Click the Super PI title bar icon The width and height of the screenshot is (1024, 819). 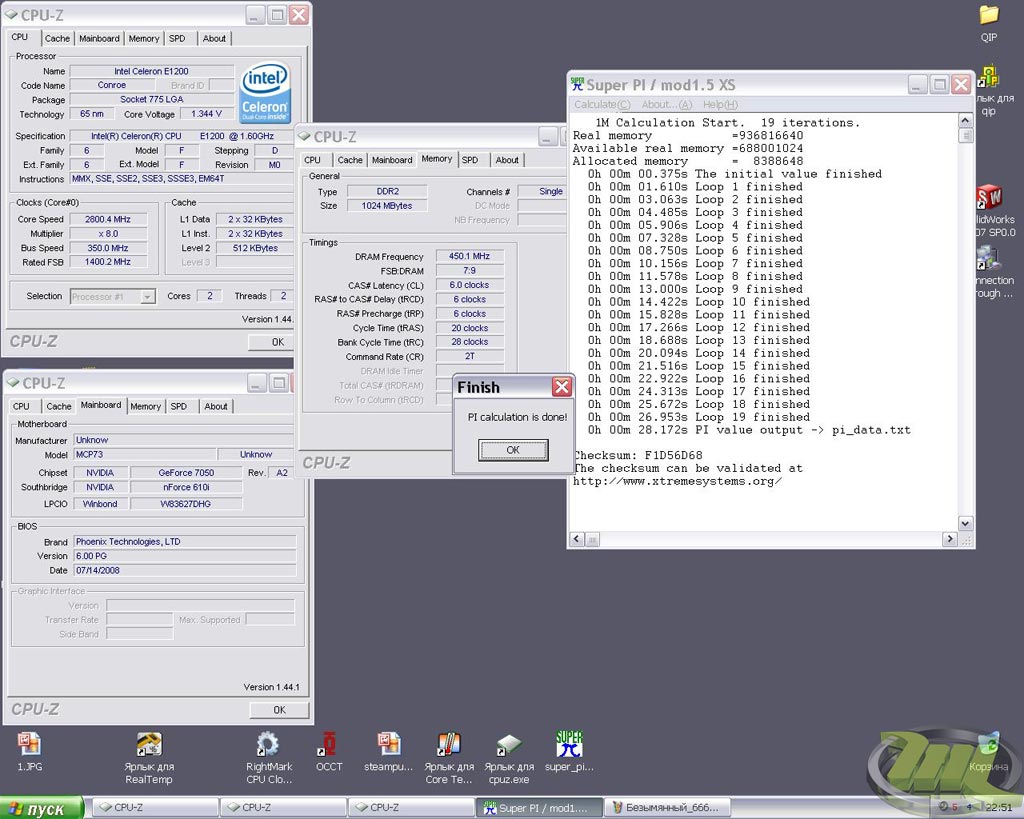(x=577, y=84)
